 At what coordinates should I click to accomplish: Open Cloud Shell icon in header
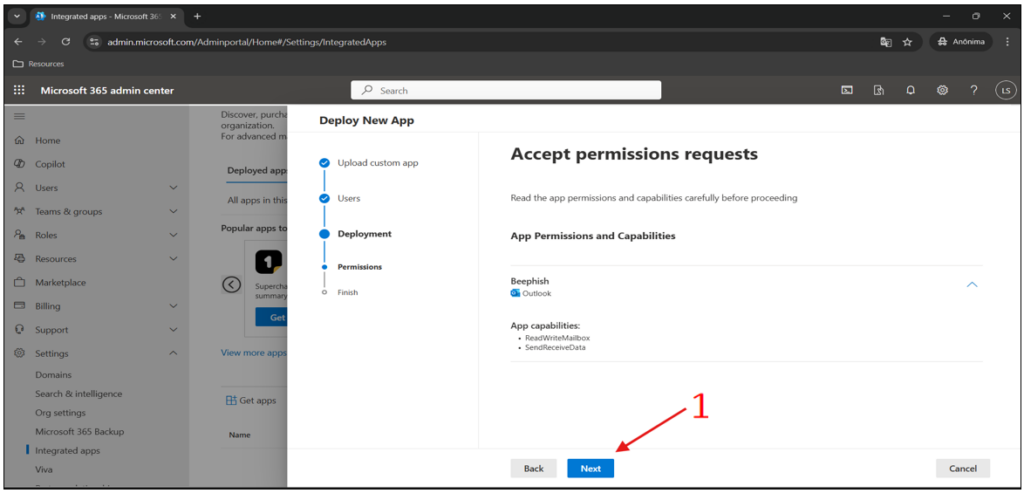point(846,91)
